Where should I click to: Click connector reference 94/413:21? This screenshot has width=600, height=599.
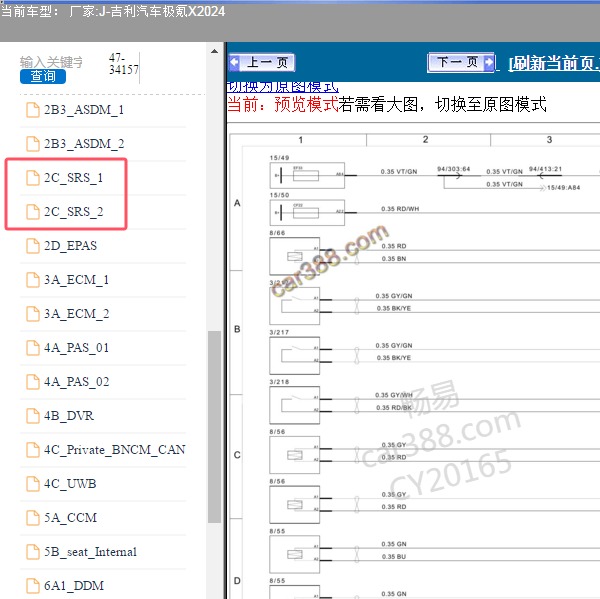[545, 169]
